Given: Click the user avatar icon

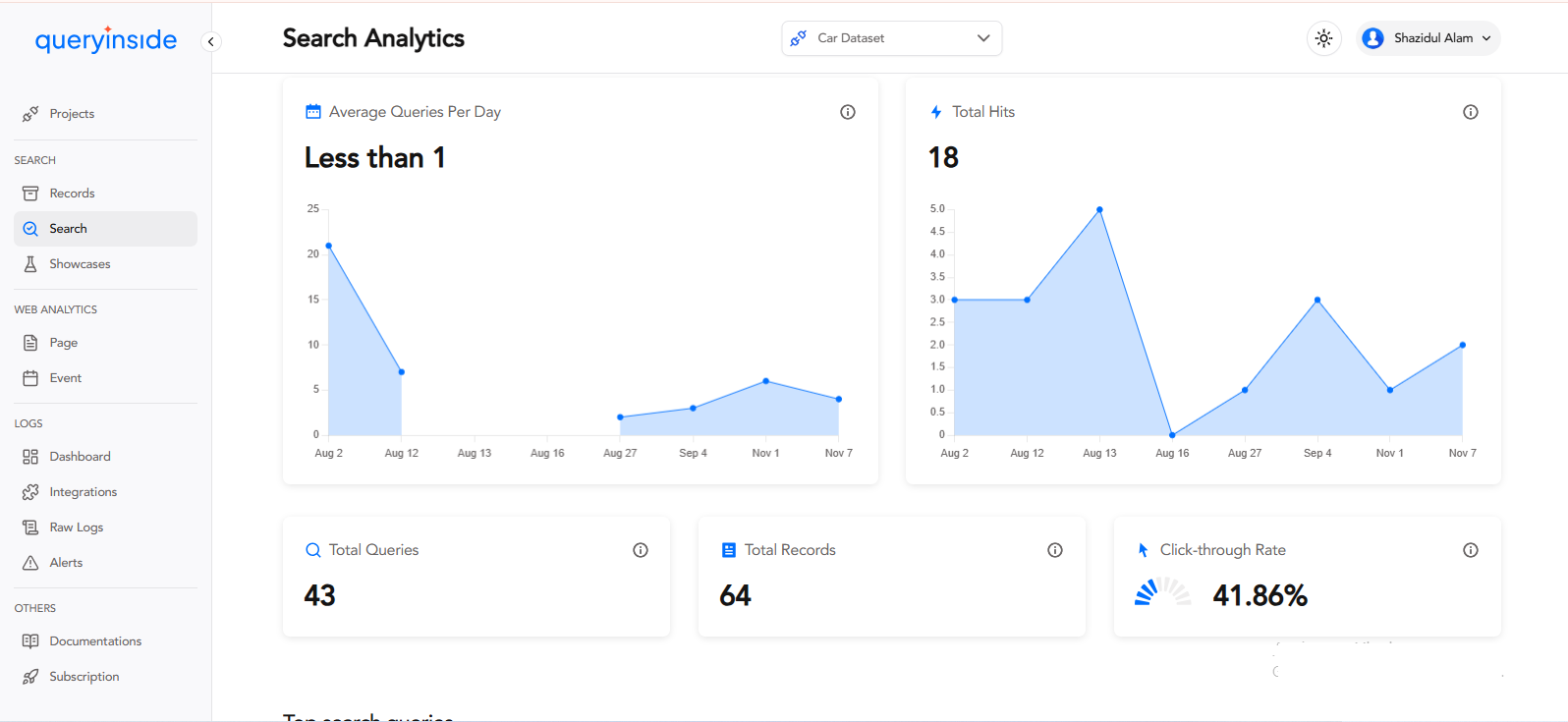Looking at the screenshot, I should pyautogui.click(x=1373, y=38).
